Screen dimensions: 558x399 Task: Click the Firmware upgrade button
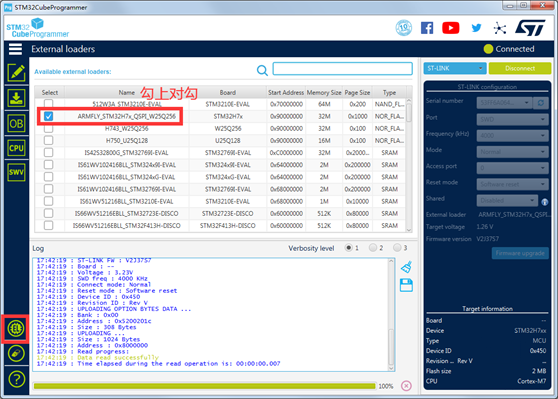pos(520,253)
